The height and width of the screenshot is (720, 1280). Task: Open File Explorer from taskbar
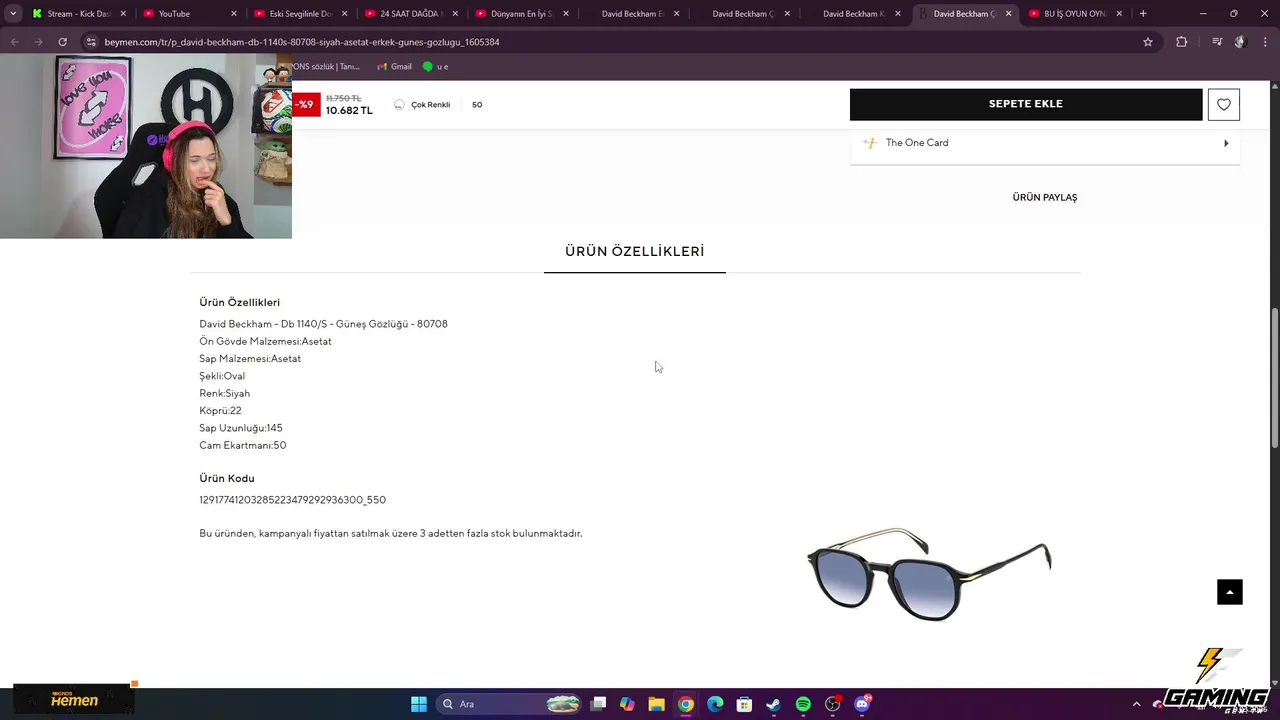coord(656,704)
